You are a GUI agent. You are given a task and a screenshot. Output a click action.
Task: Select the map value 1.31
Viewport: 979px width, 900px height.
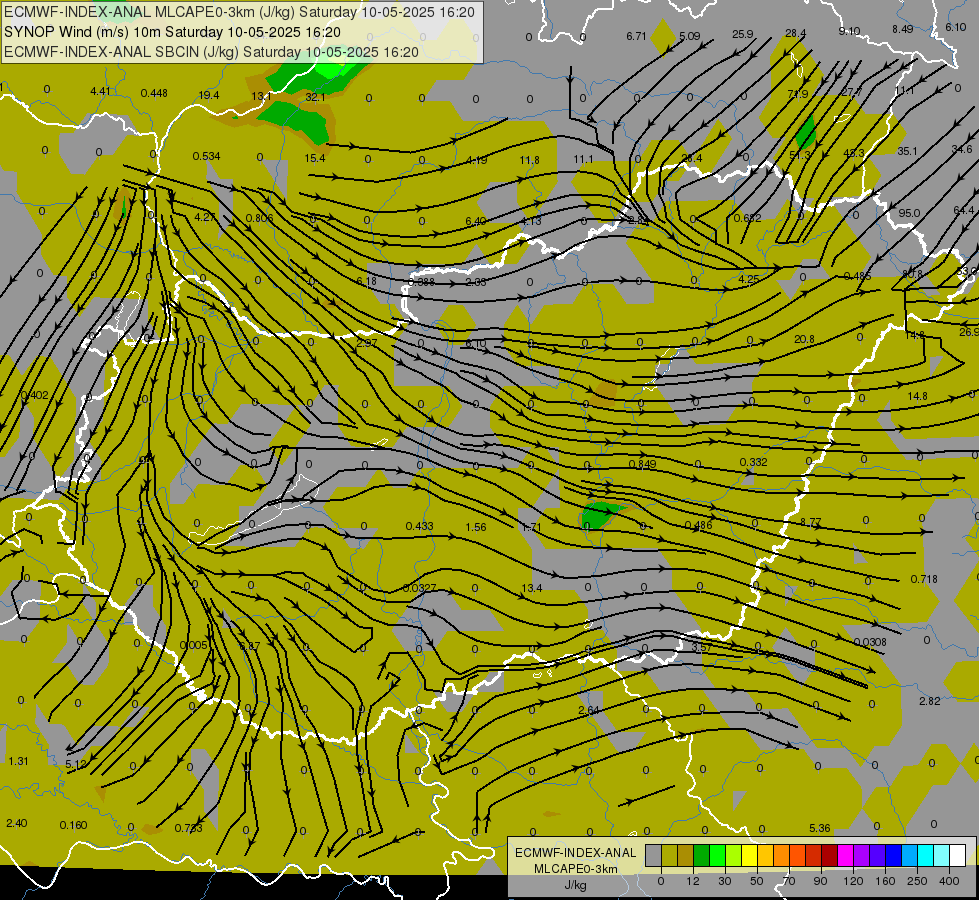[18, 761]
